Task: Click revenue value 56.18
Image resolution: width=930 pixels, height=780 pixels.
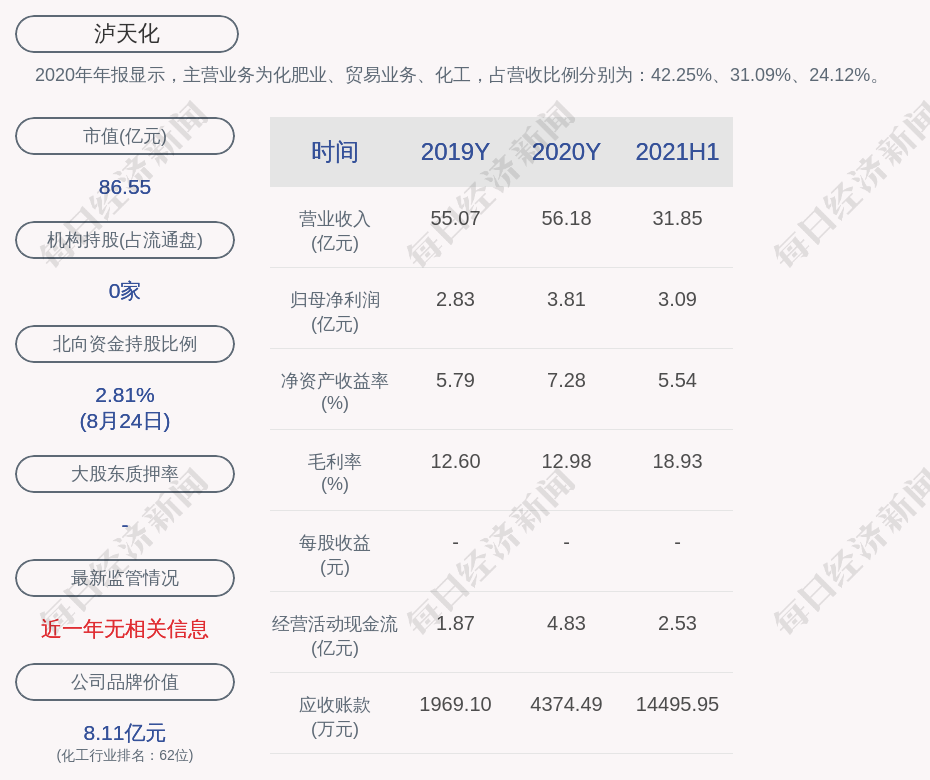Action: point(566,218)
